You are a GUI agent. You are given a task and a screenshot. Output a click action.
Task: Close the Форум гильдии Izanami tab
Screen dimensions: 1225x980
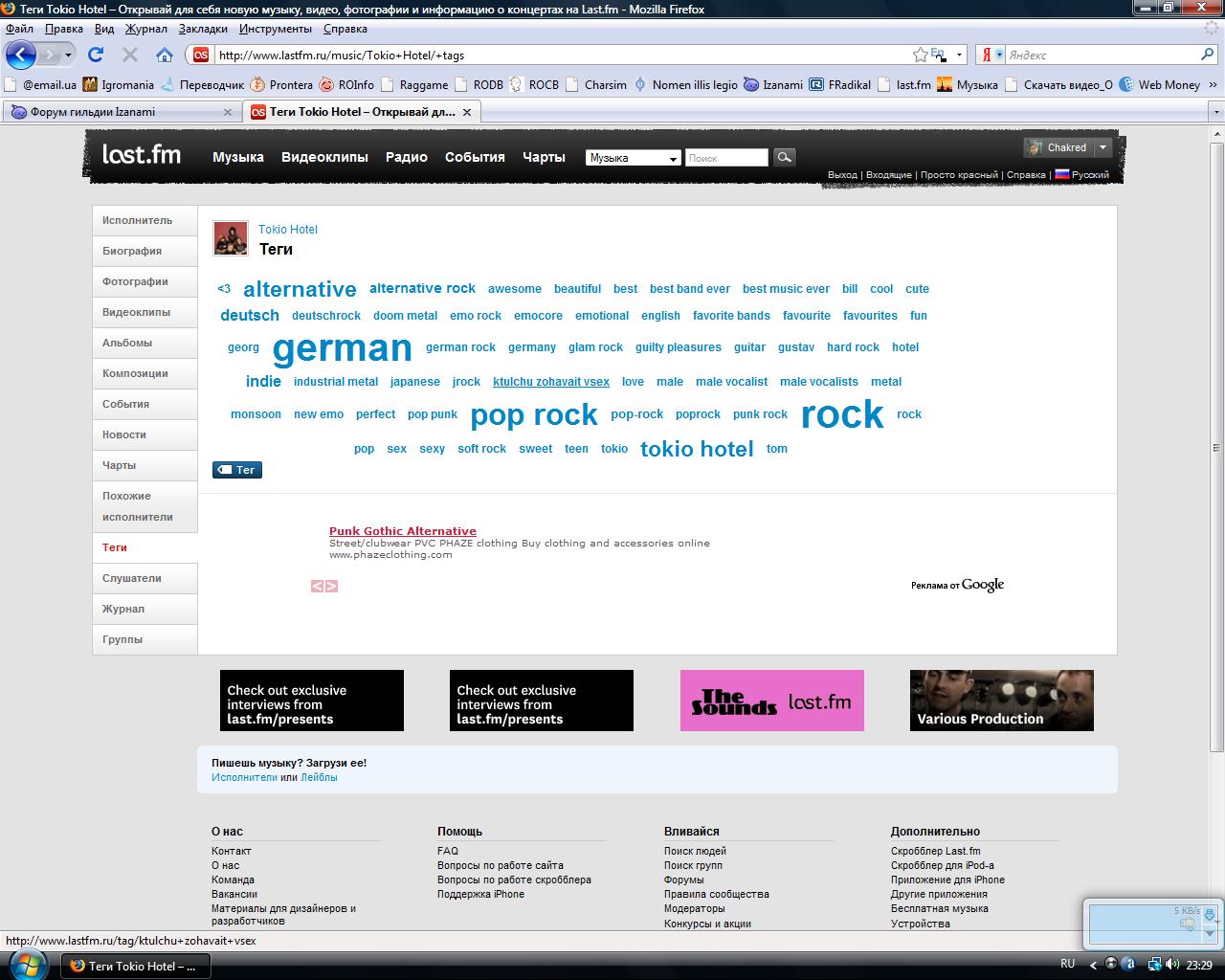pyautogui.click(x=228, y=112)
